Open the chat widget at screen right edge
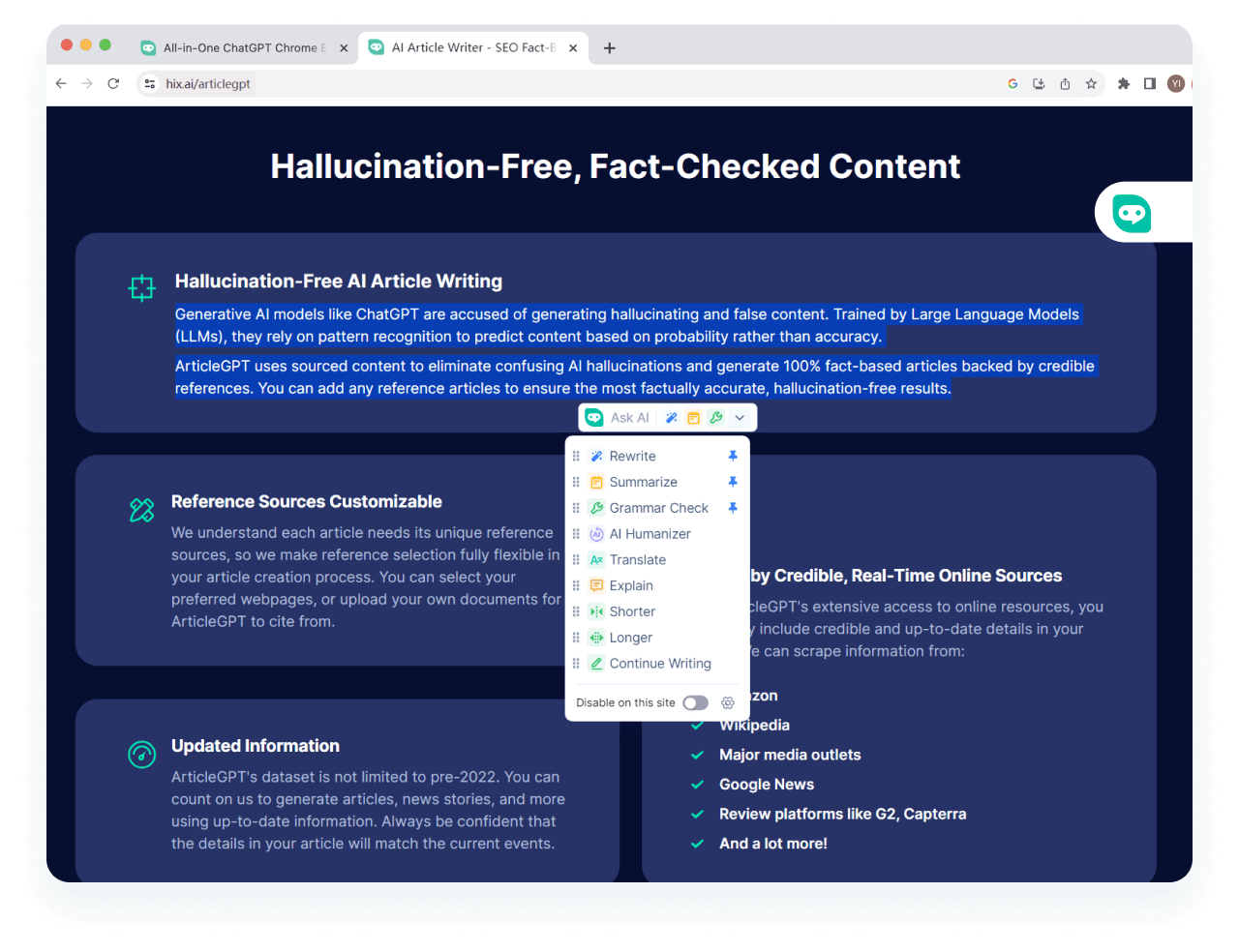The width and height of the screenshot is (1239, 952). coord(1131,212)
